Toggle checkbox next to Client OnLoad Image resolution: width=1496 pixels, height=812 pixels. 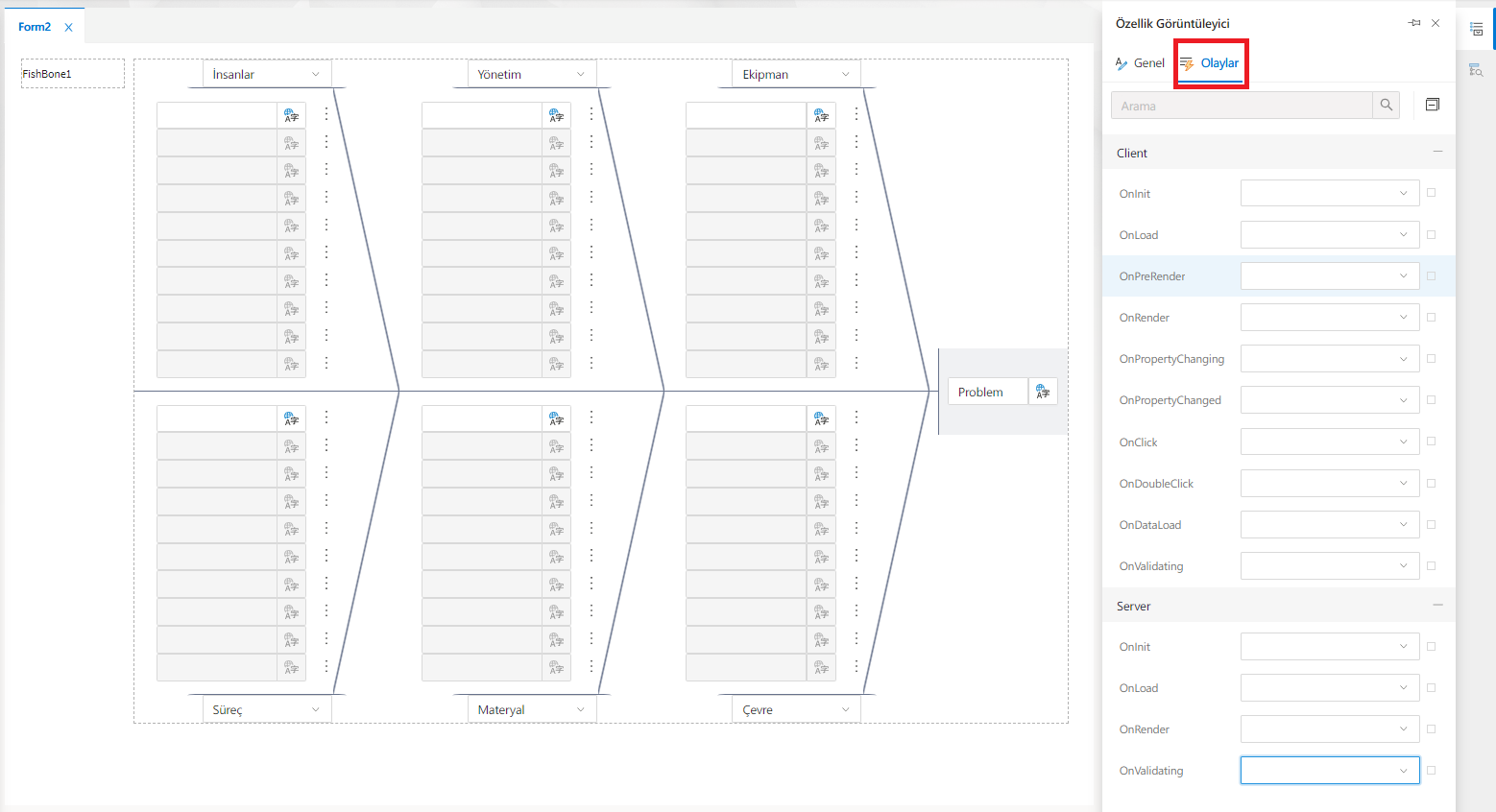click(1431, 234)
